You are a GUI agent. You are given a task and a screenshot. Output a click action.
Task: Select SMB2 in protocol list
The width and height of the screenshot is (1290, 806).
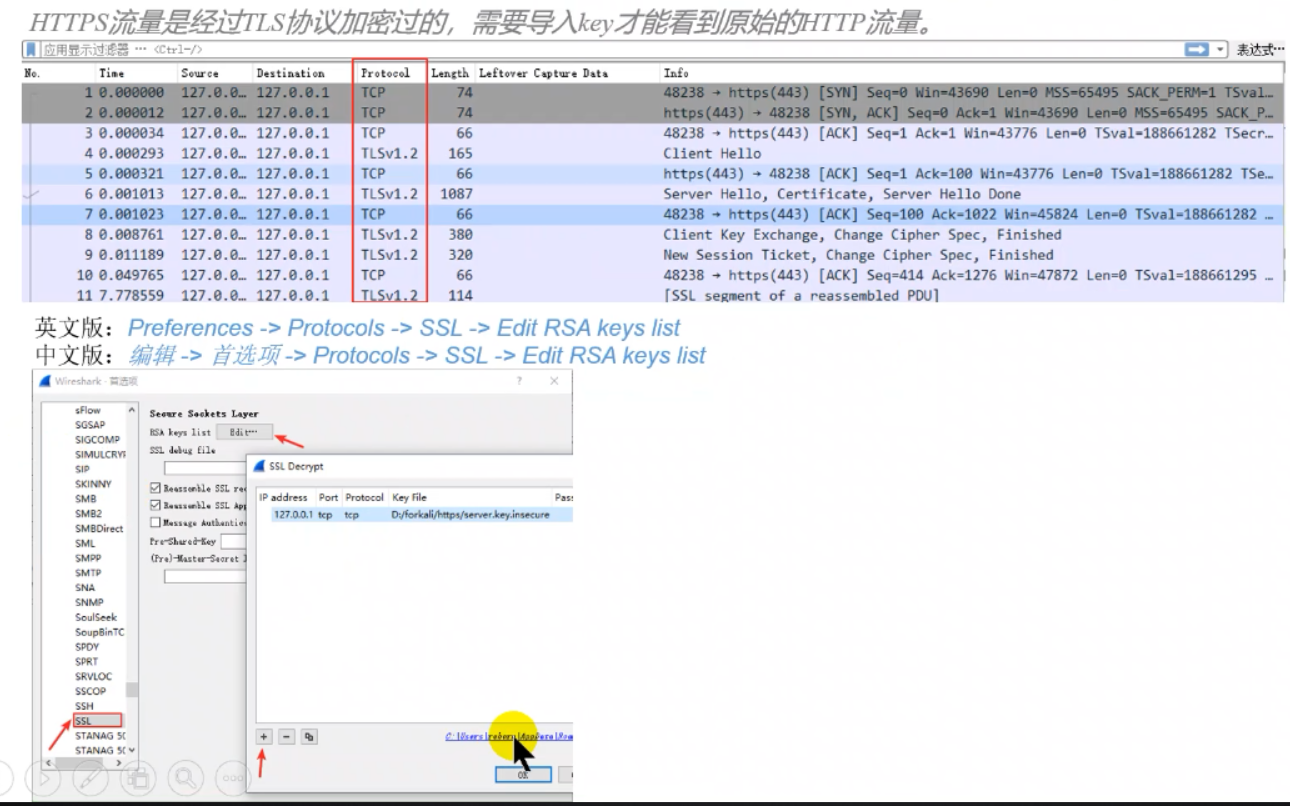[x=88, y=514]
